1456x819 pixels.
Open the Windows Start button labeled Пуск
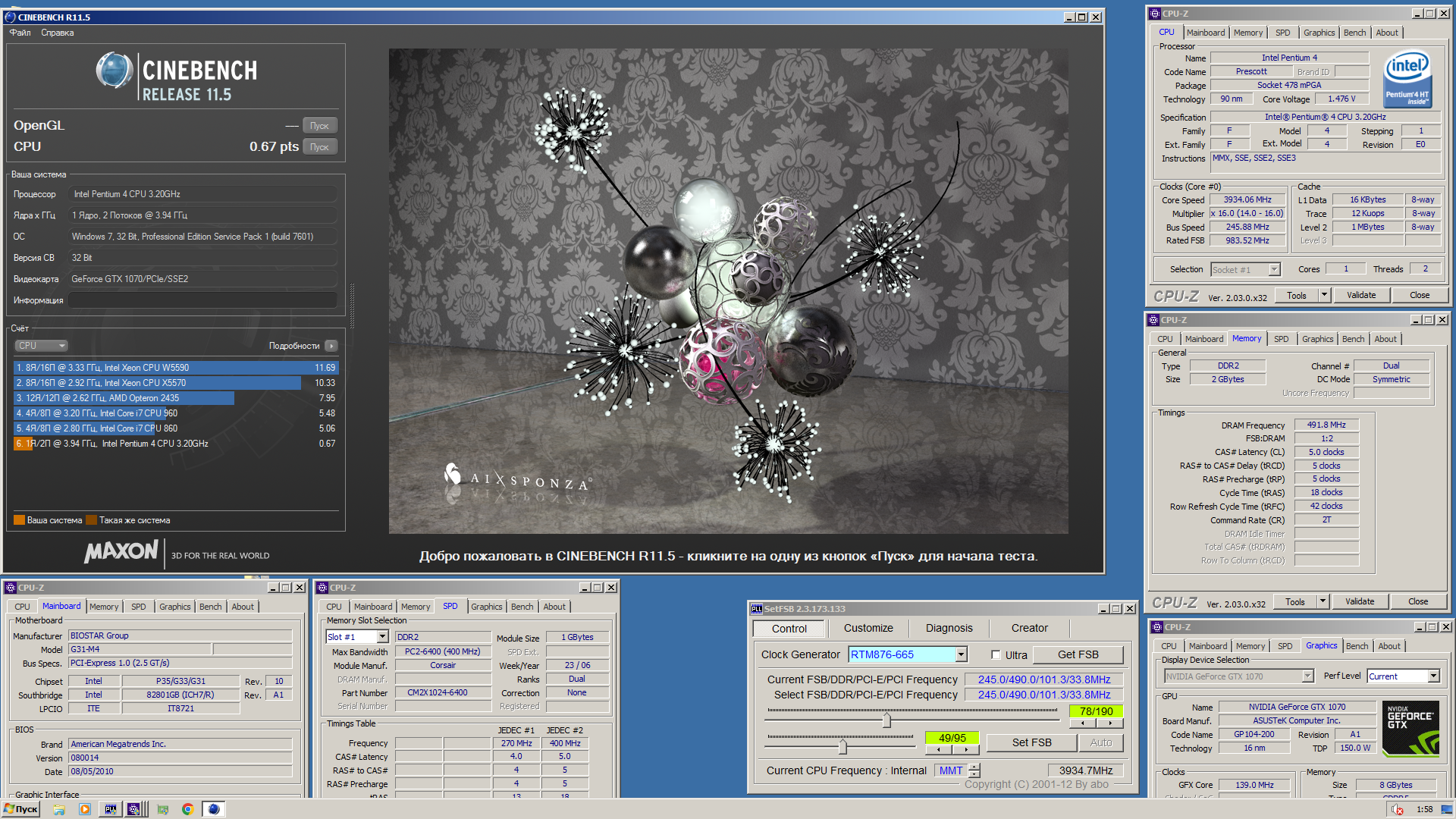(x=20, y=809)
